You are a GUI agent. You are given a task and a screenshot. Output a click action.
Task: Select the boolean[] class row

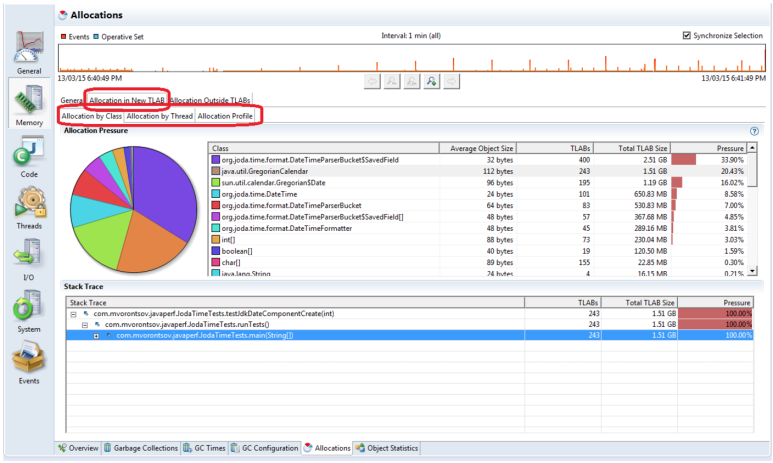(x=478, y=251)
